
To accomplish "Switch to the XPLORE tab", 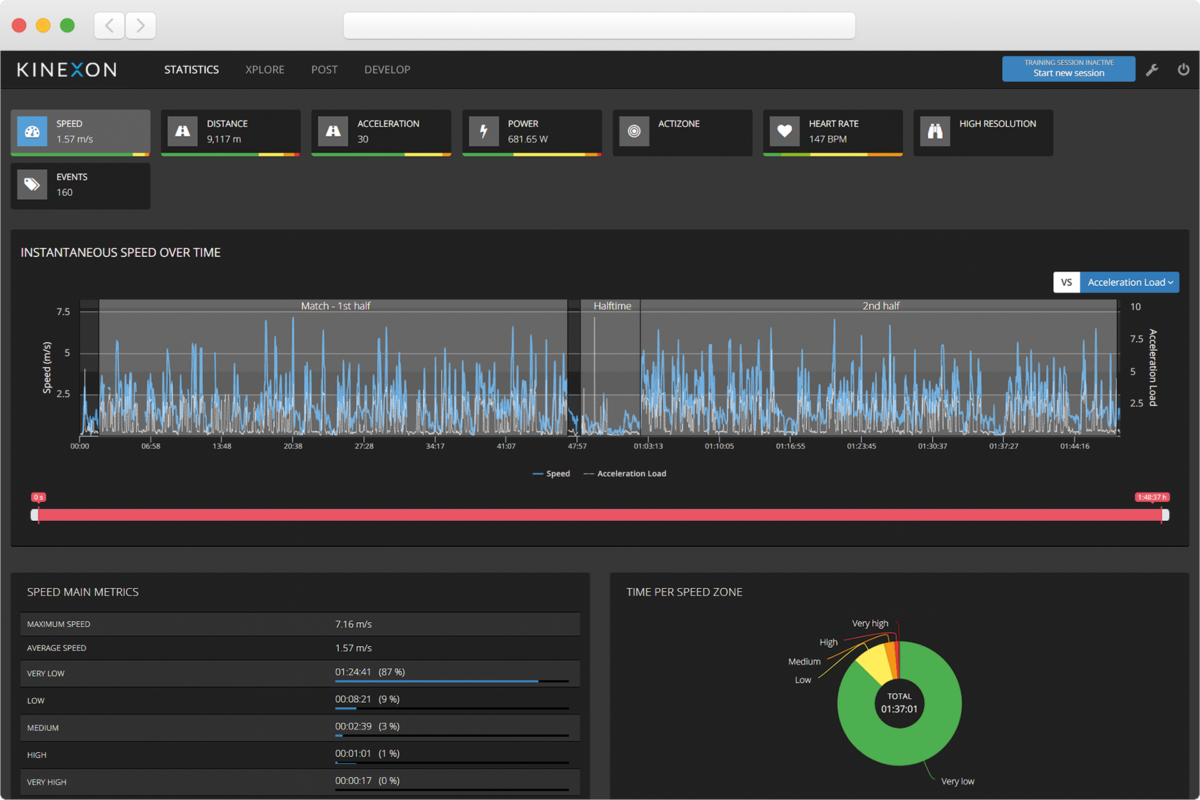I will tap(265, 70).
